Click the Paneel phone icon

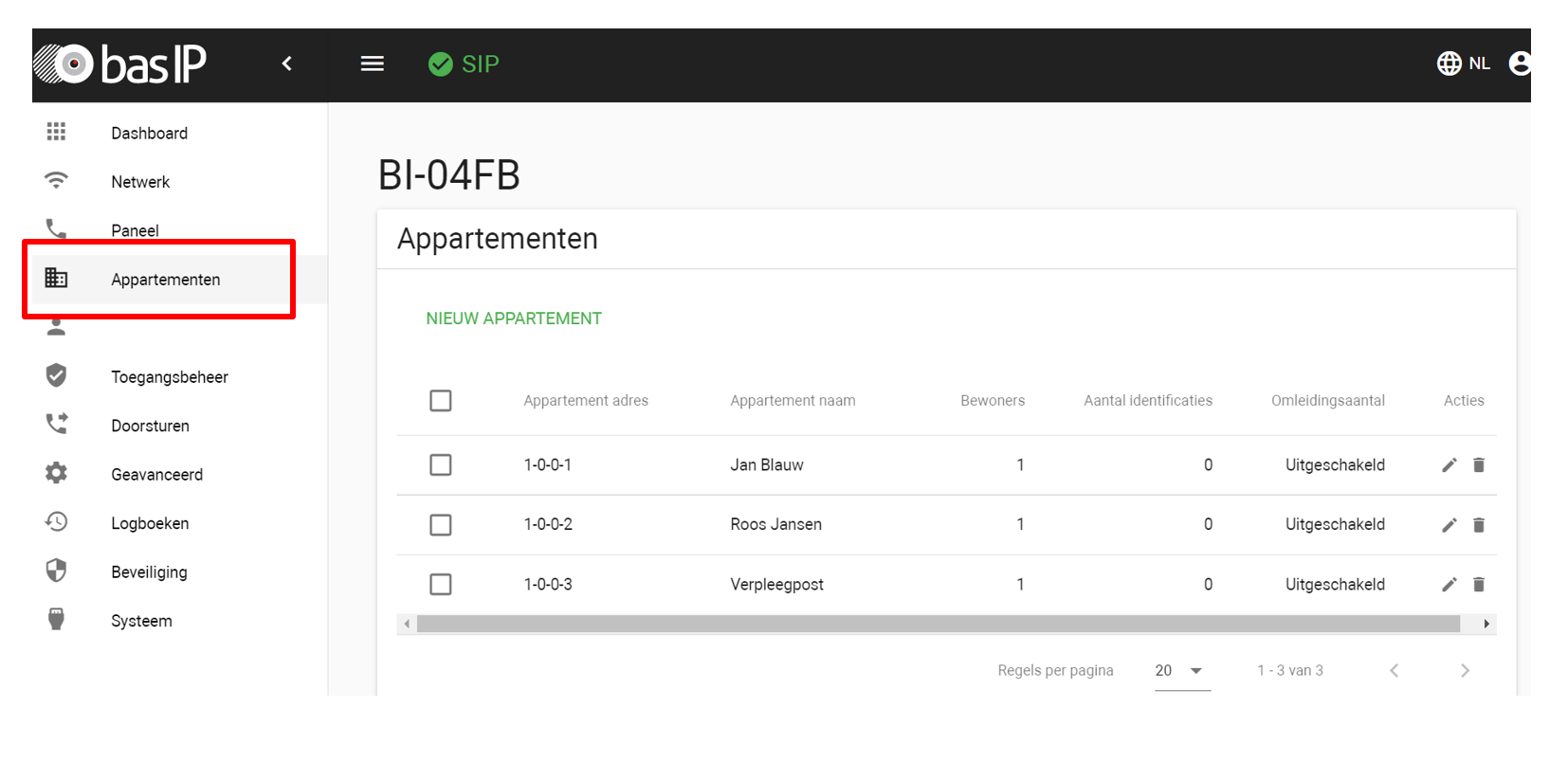pyautogui.click(x=56, y=228)
